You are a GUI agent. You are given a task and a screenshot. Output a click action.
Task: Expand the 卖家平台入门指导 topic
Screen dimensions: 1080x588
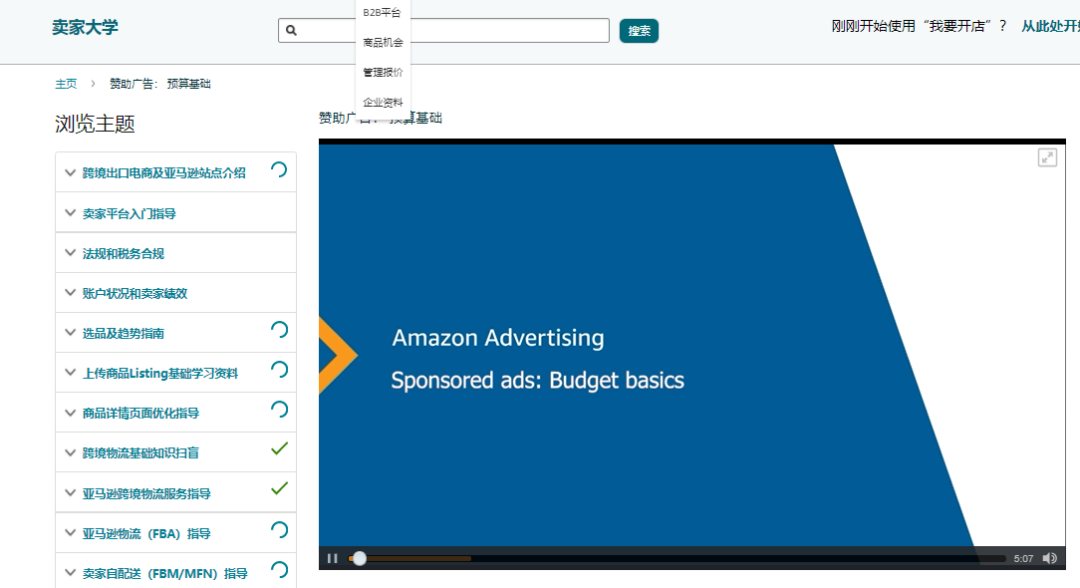(x=176, y=213)
